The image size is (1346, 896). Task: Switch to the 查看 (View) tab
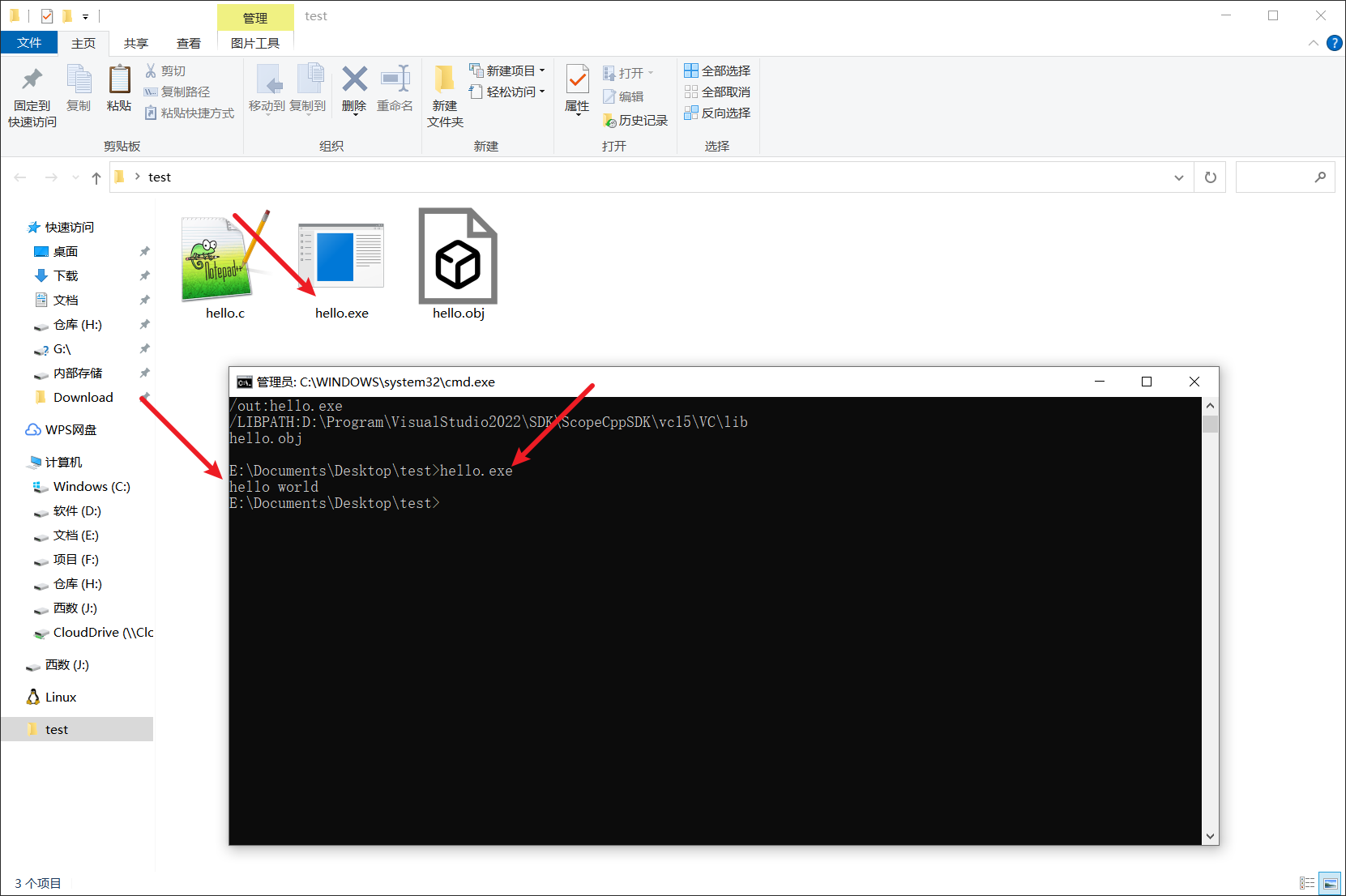(x=188, y=43)
